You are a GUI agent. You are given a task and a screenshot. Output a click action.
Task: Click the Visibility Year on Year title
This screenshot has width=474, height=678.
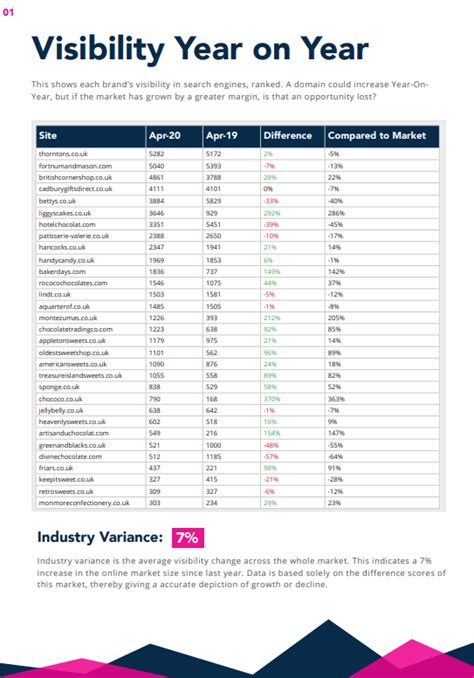[200, 49]
